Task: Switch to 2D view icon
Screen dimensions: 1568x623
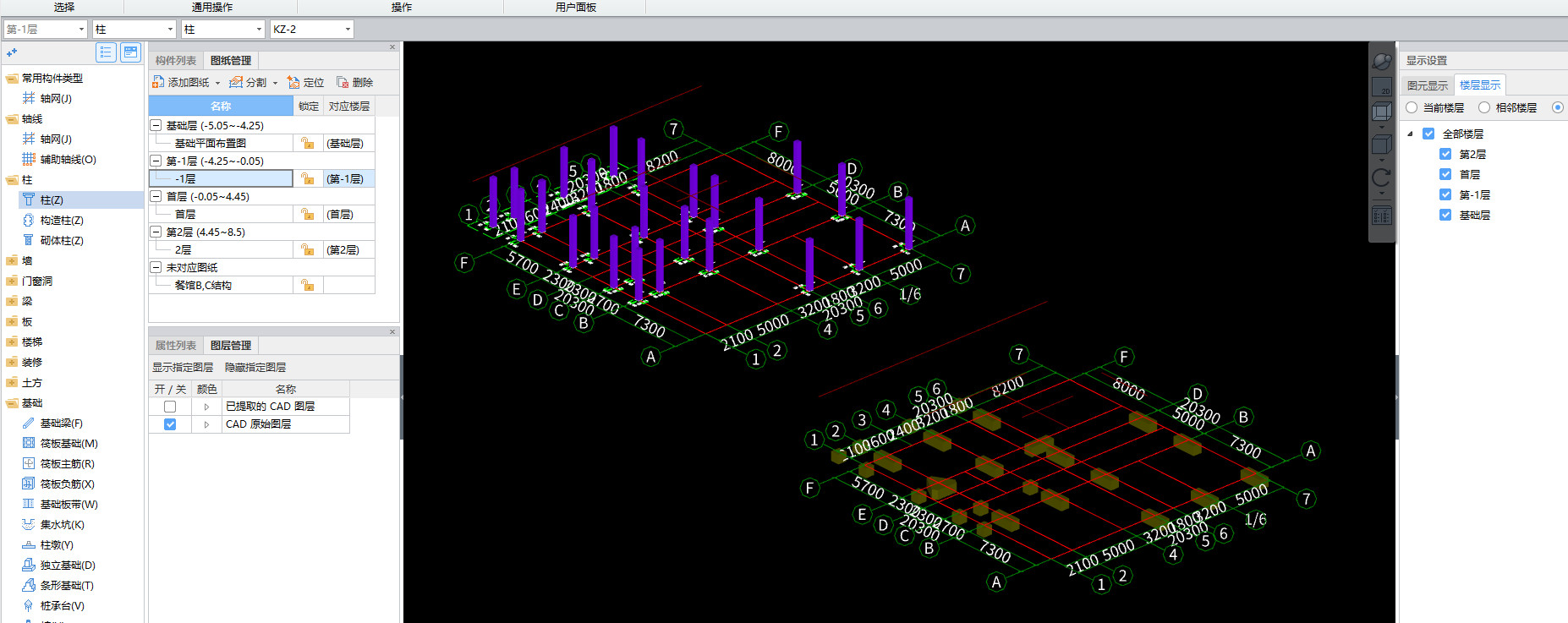Action: tap(1381, 86)
